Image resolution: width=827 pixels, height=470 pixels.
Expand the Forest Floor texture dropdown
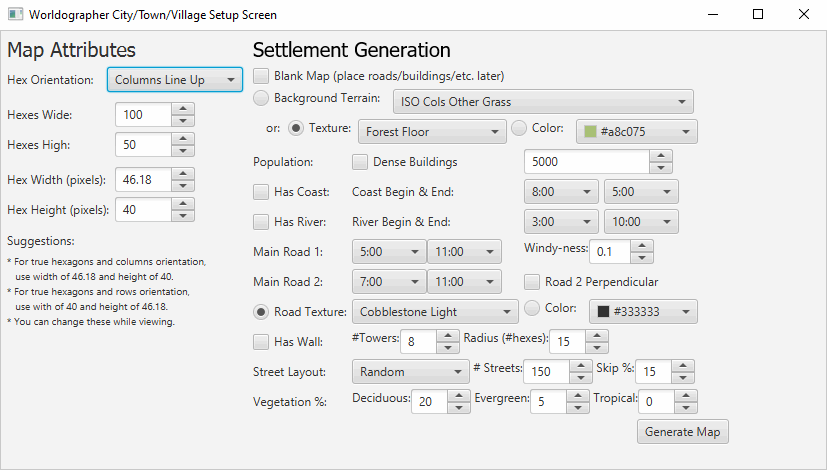tap(432, 132)
